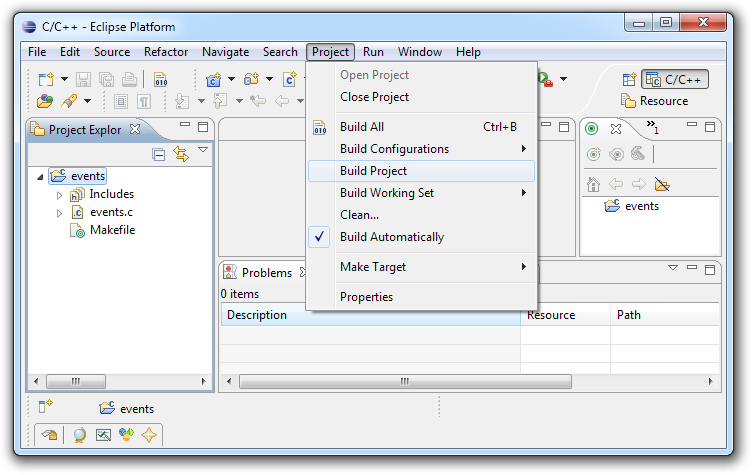This screenshot has height=475, width=752.
Task: Click the Edit Make Target icon
Action: point(616,154)
